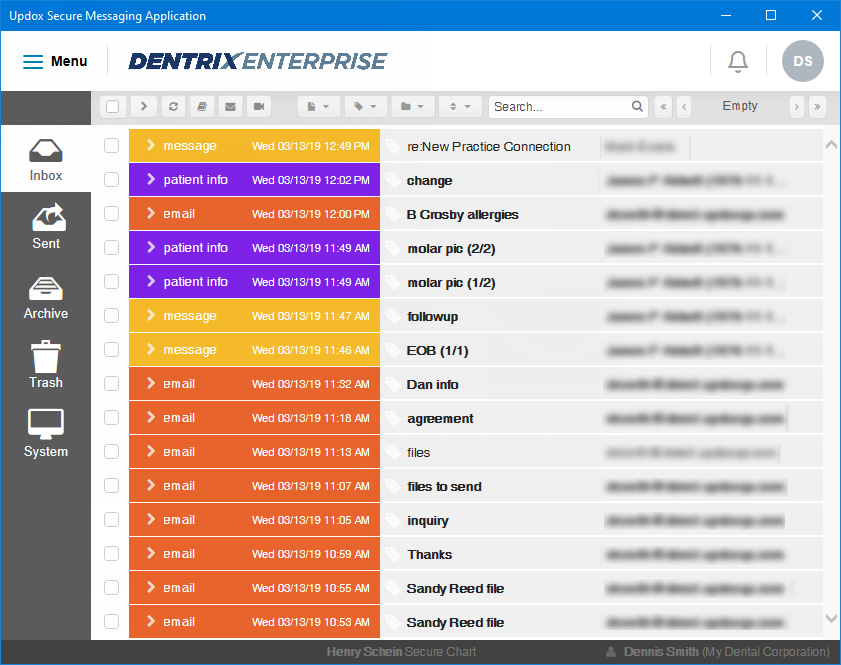This screenshot has height=665, width=841.
Task: Show the System folder
Action: coord(46,433)
